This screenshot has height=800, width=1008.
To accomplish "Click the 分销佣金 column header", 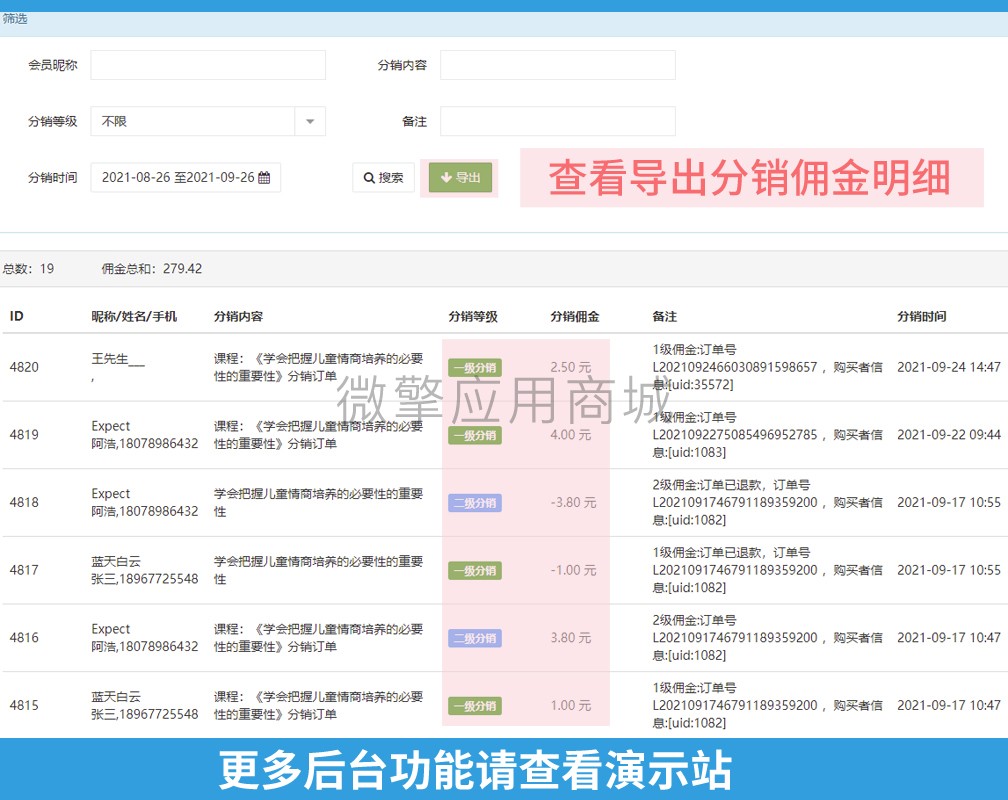I will click(575, 316).
